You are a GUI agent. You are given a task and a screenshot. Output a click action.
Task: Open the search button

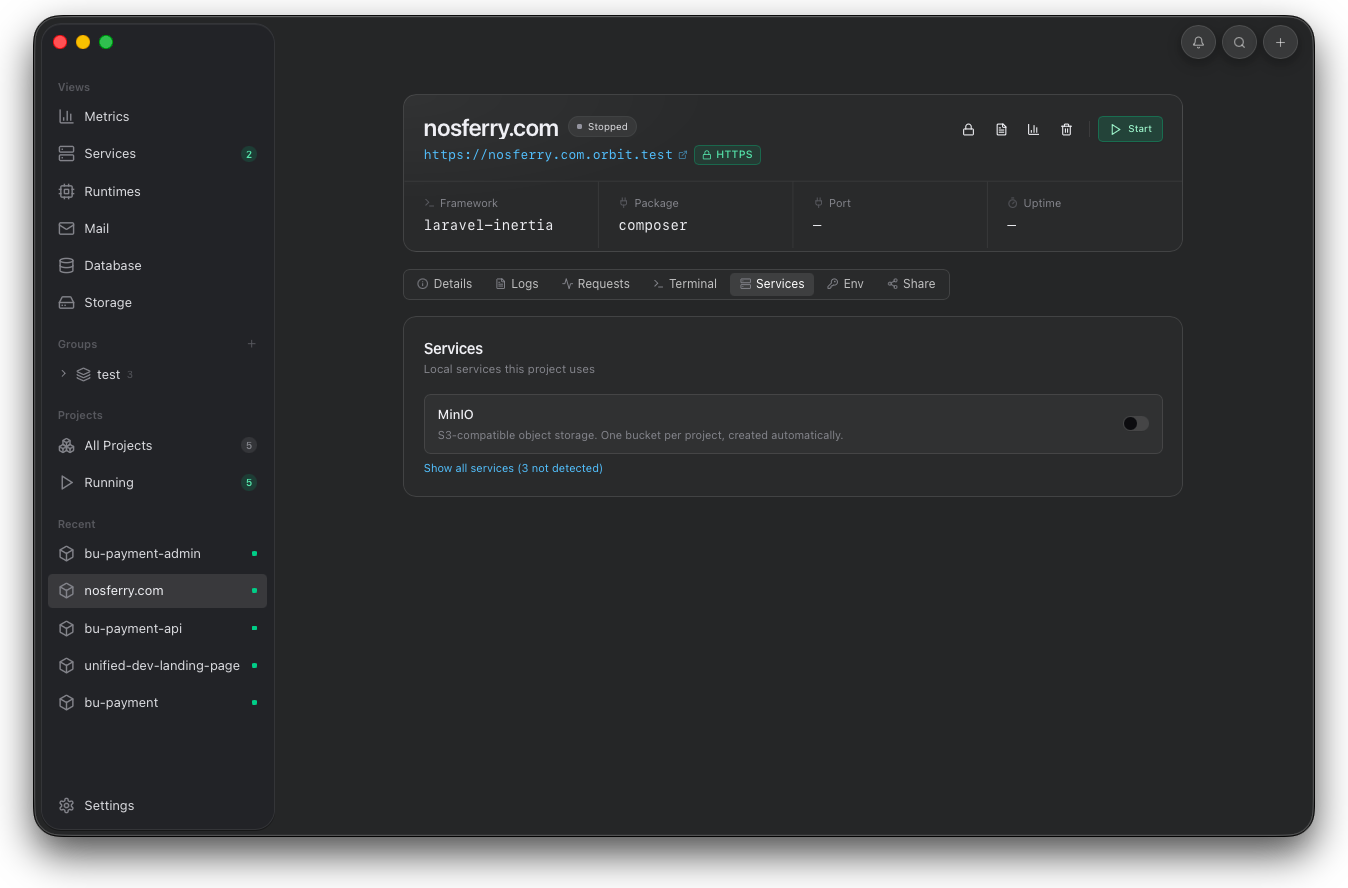1239,42
